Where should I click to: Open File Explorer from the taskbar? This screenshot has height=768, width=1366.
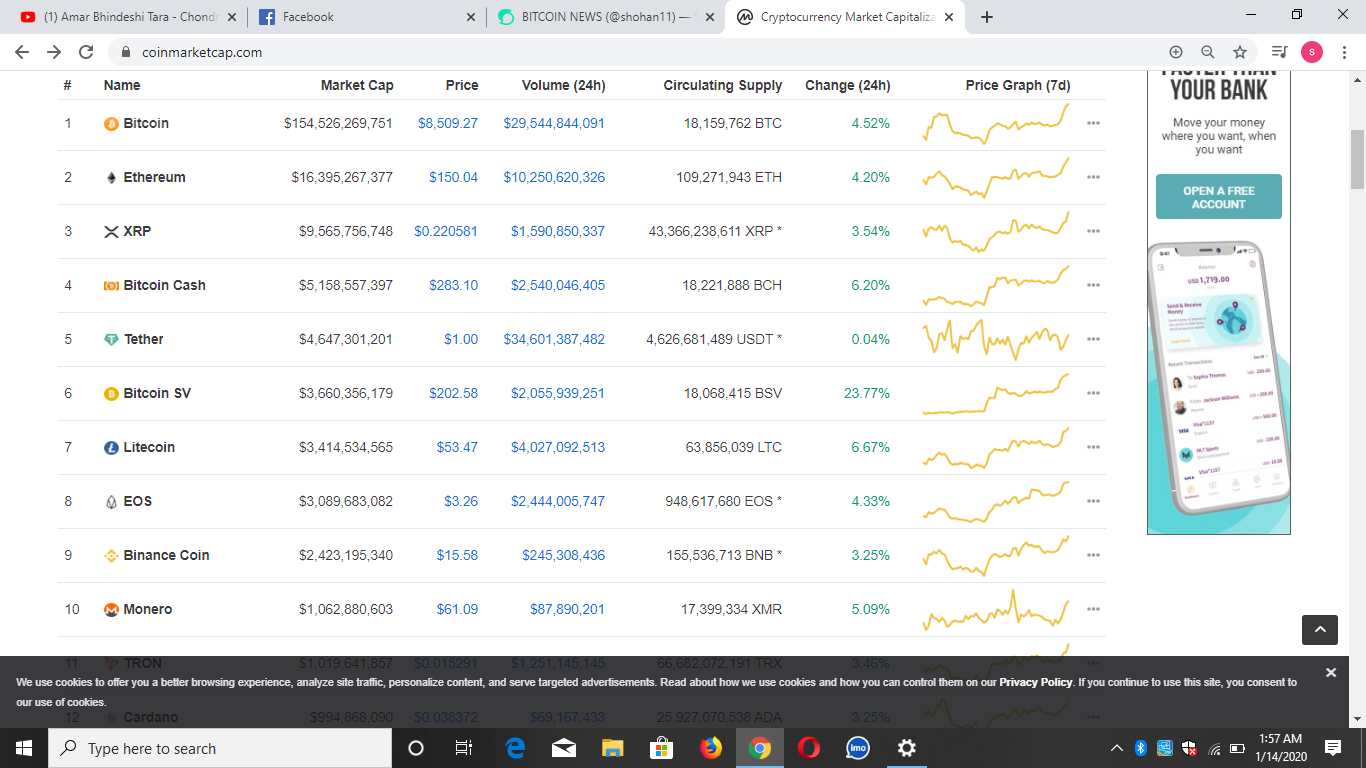613,748
